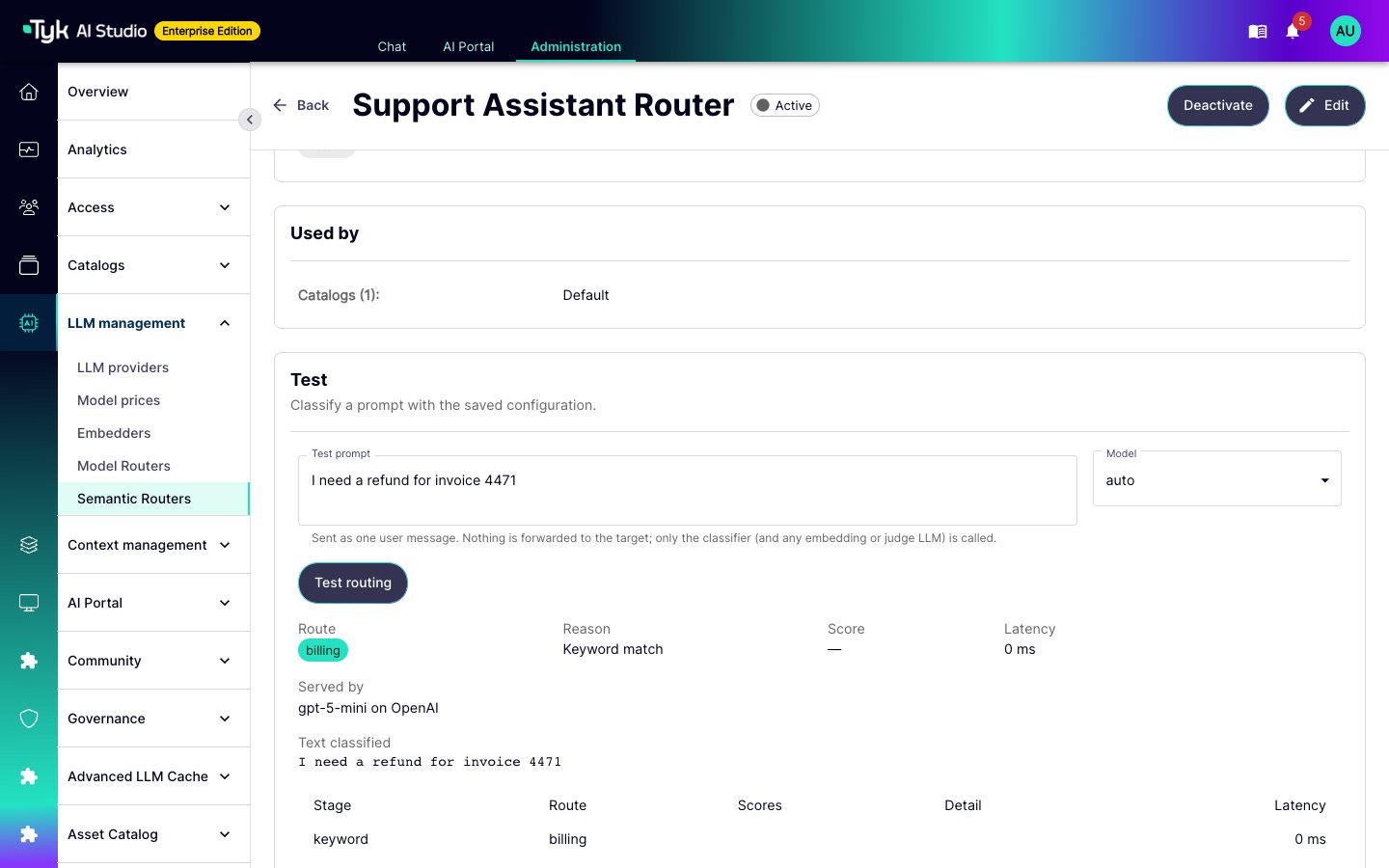
Task: Open the AU user avatar menu
Action: 1345,31
